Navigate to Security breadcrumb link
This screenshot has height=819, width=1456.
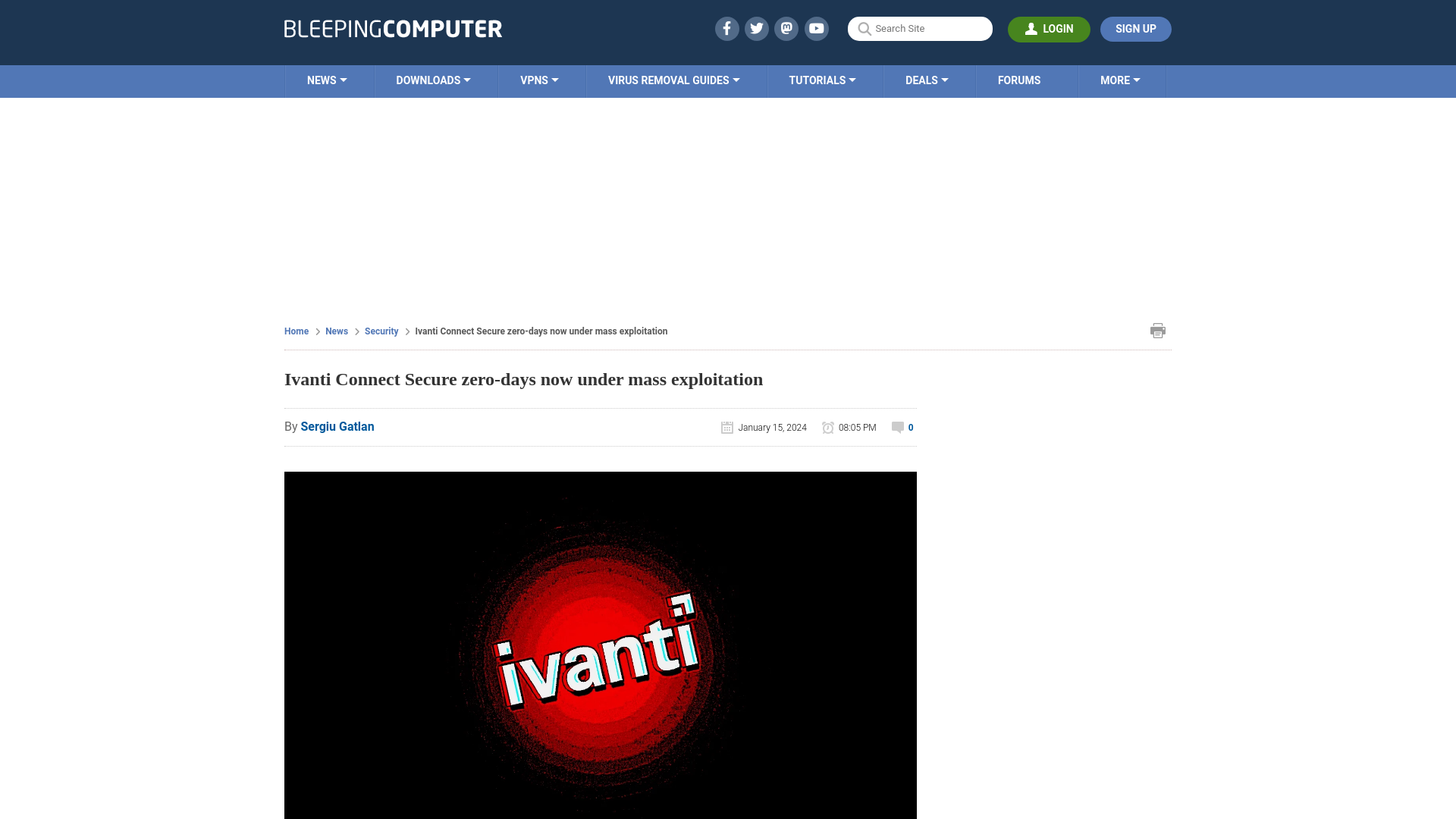point(381,331)
